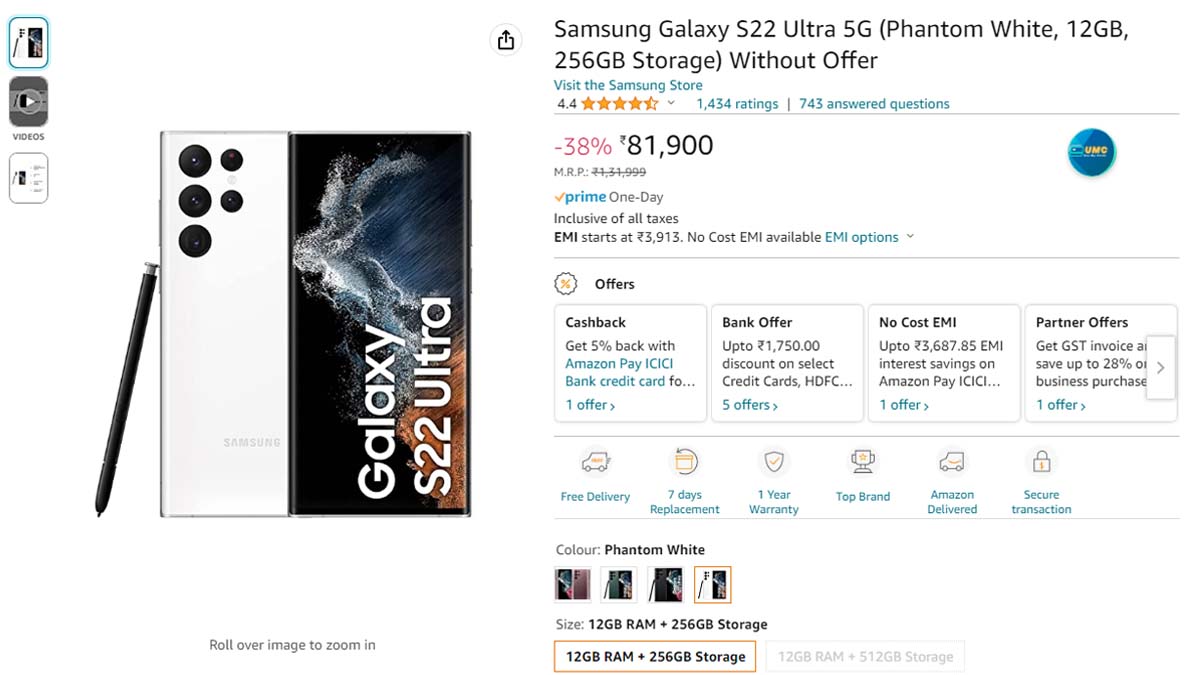Choose the burgundy phone colour swatch
Screen dimensions: 1200x675
pos(573,585)
